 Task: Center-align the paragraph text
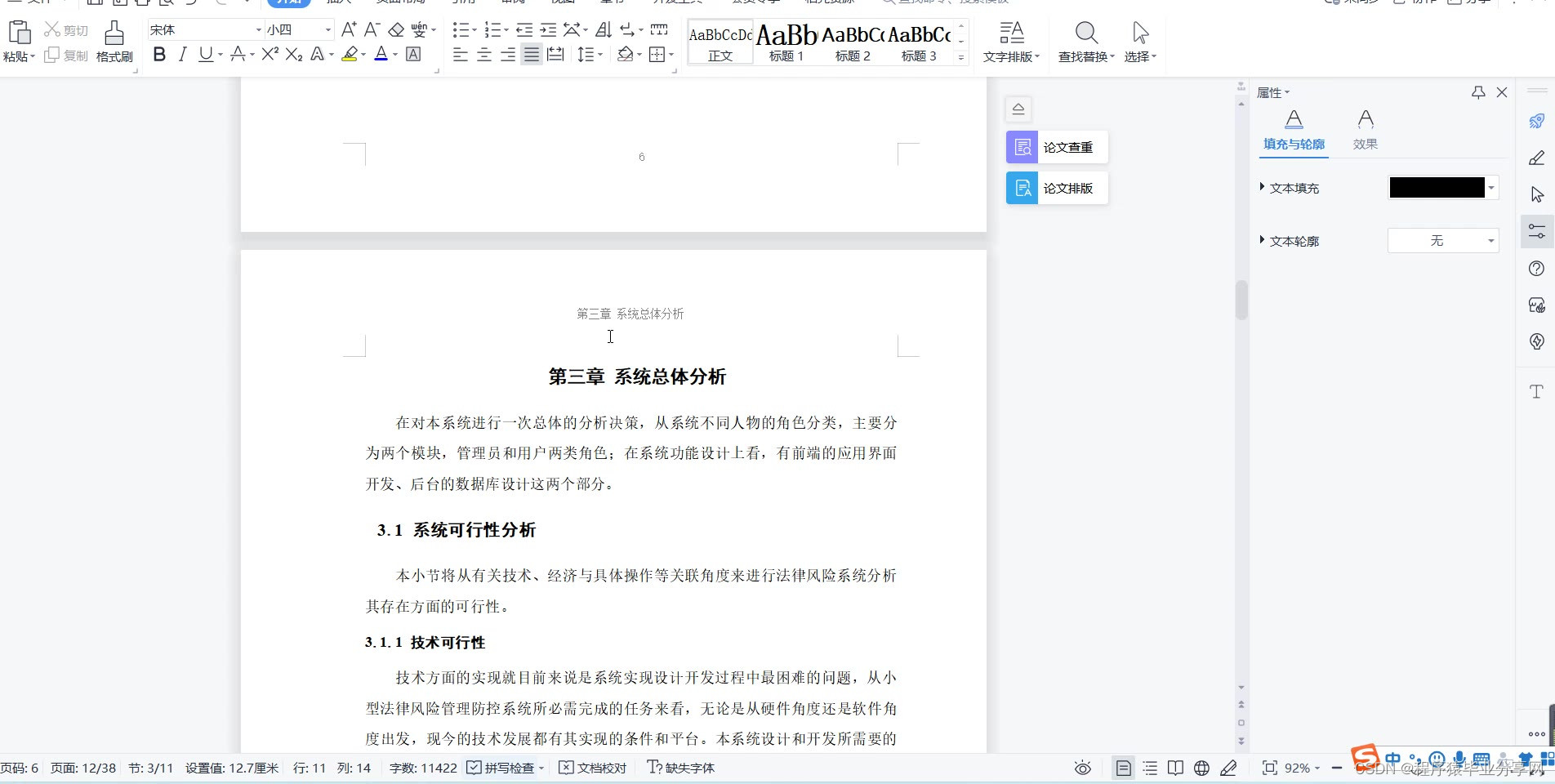click(x=484, y=55)
